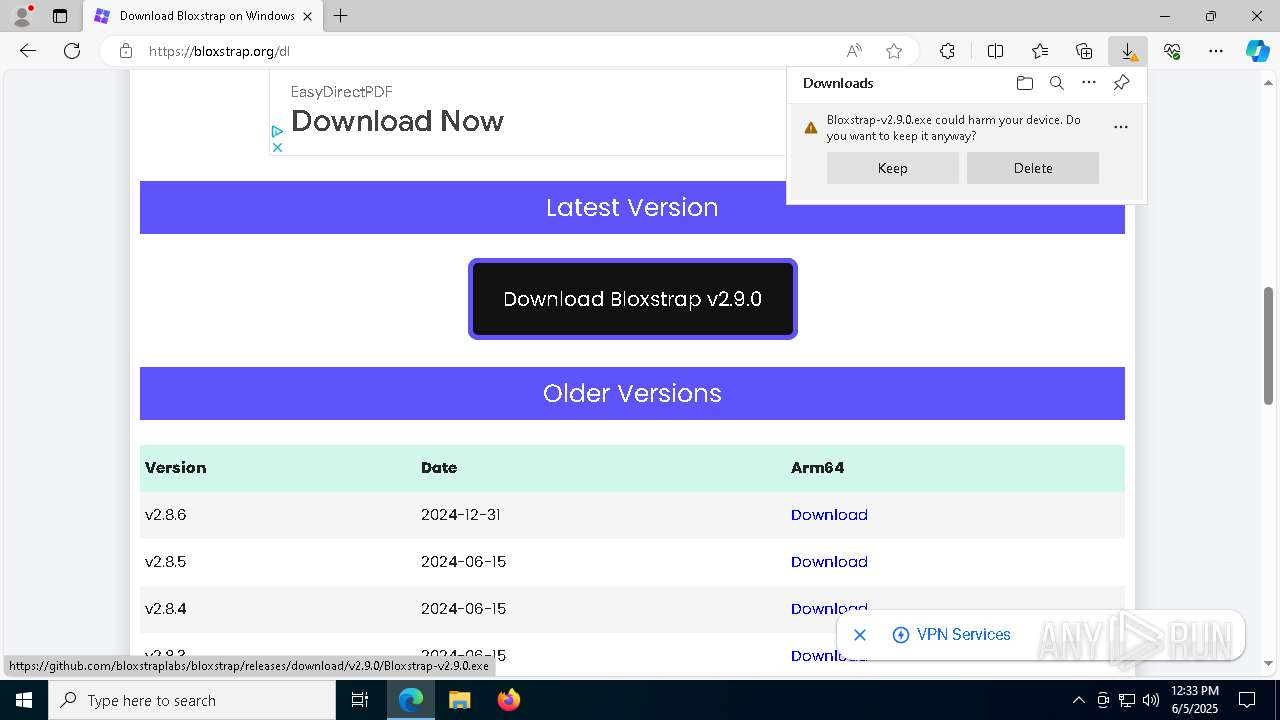This screenshot has width=1280, height=720.
Task: Open the Extensions puzzle-piece button
Action: click(x=947, y=51)
